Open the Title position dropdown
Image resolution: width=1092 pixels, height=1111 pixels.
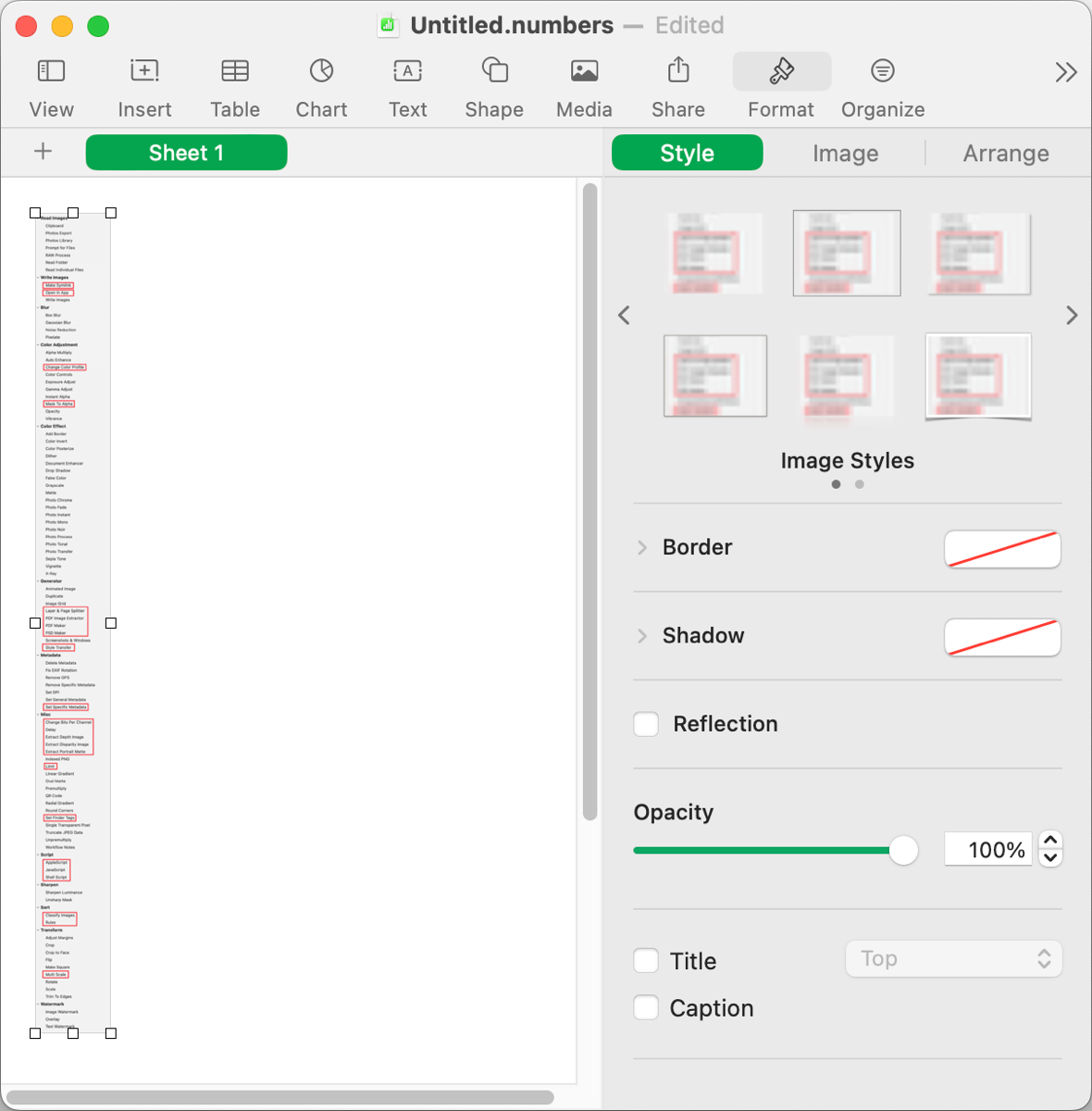(953, 959)
